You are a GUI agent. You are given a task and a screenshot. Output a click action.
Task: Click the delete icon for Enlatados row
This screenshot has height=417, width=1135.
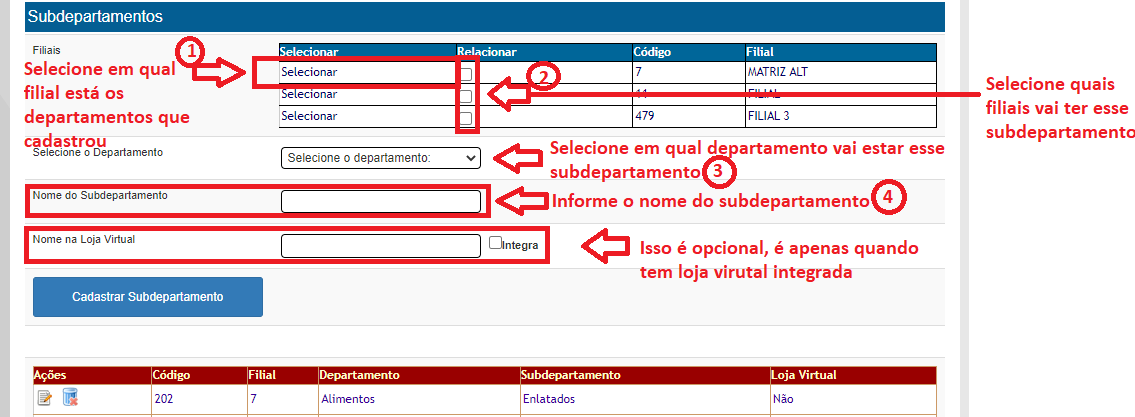pos(70,398)
